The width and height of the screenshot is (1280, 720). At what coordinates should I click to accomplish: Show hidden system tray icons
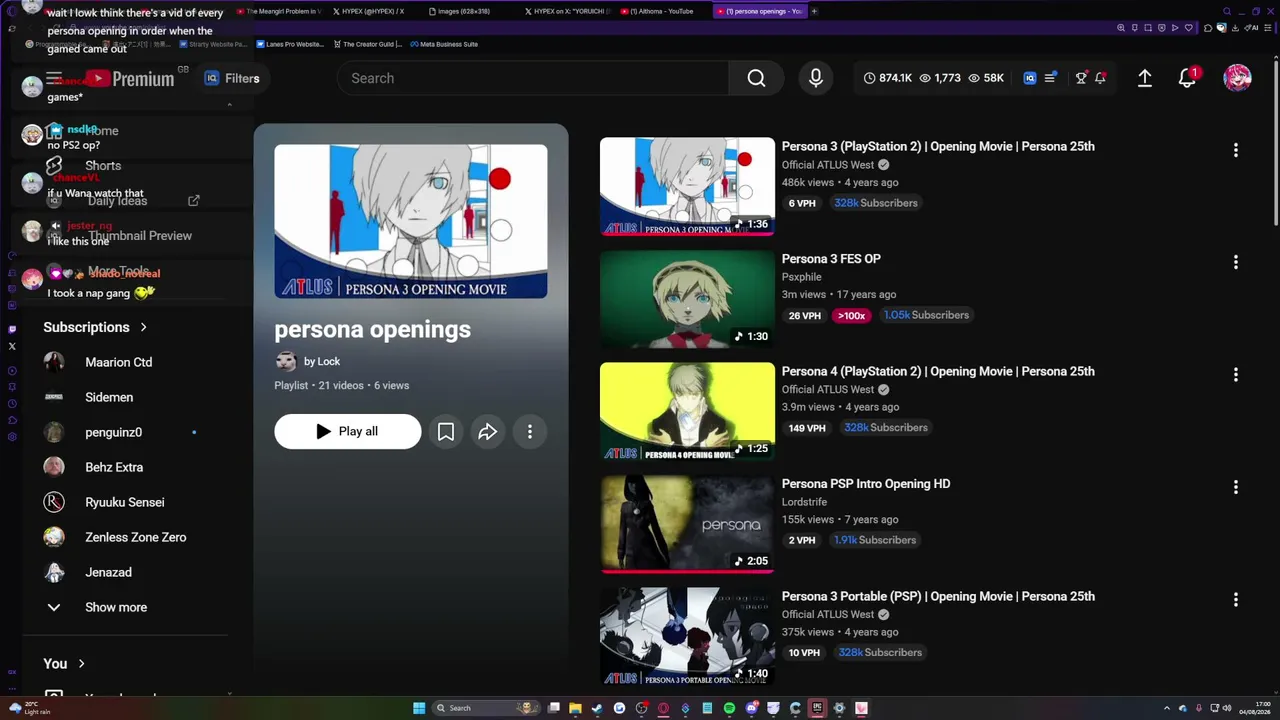pyautogui.click(x=1167, y=708)
